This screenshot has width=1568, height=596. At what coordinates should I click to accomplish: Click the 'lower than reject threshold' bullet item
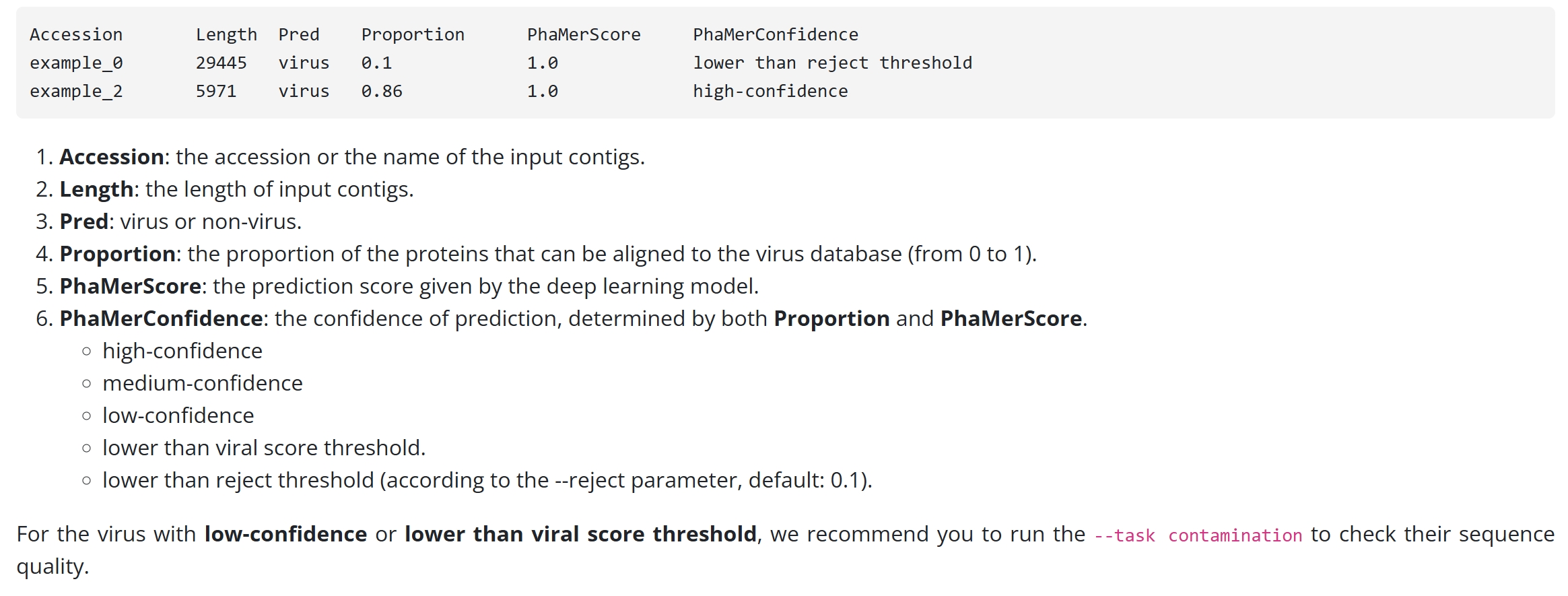point(487,480)
